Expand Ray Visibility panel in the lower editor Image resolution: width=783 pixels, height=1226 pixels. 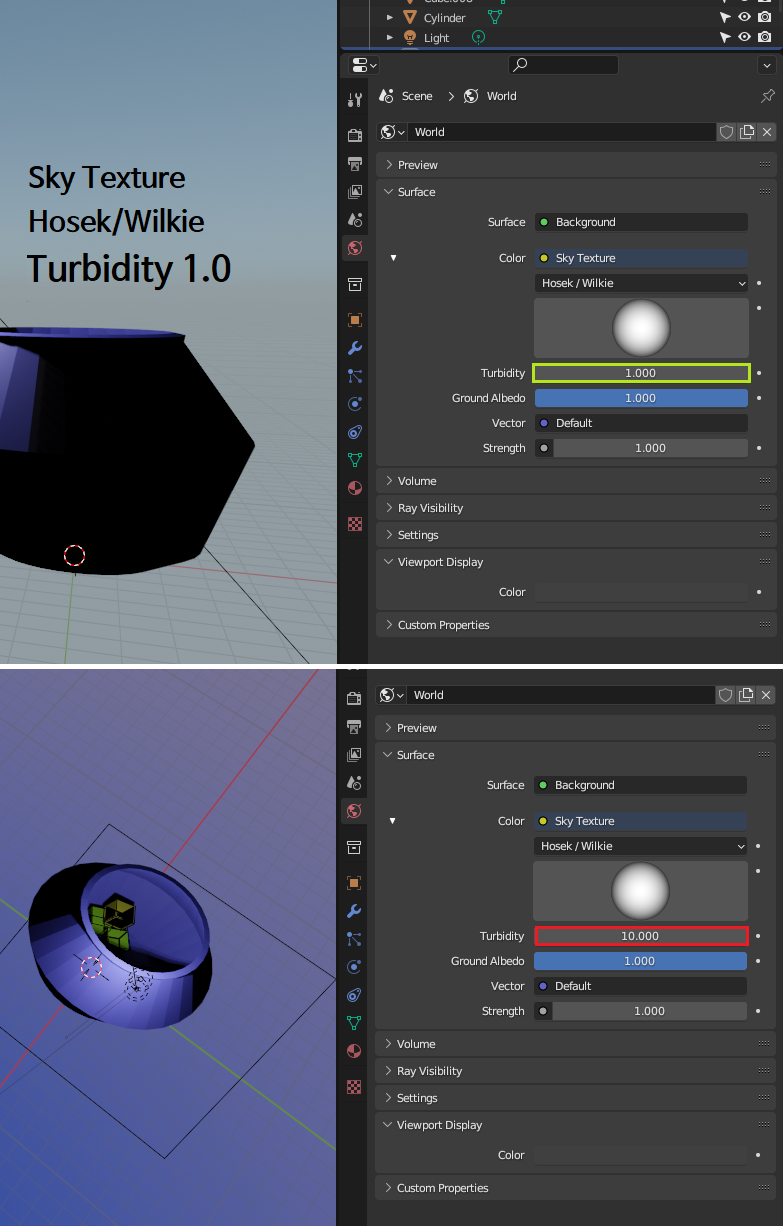pos(575,1071)
